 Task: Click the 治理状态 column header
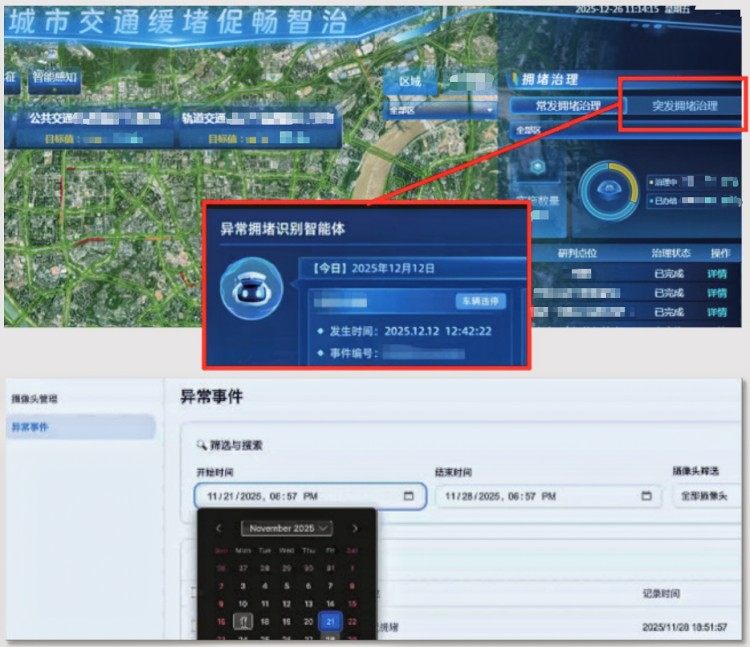tap(671, 253)
